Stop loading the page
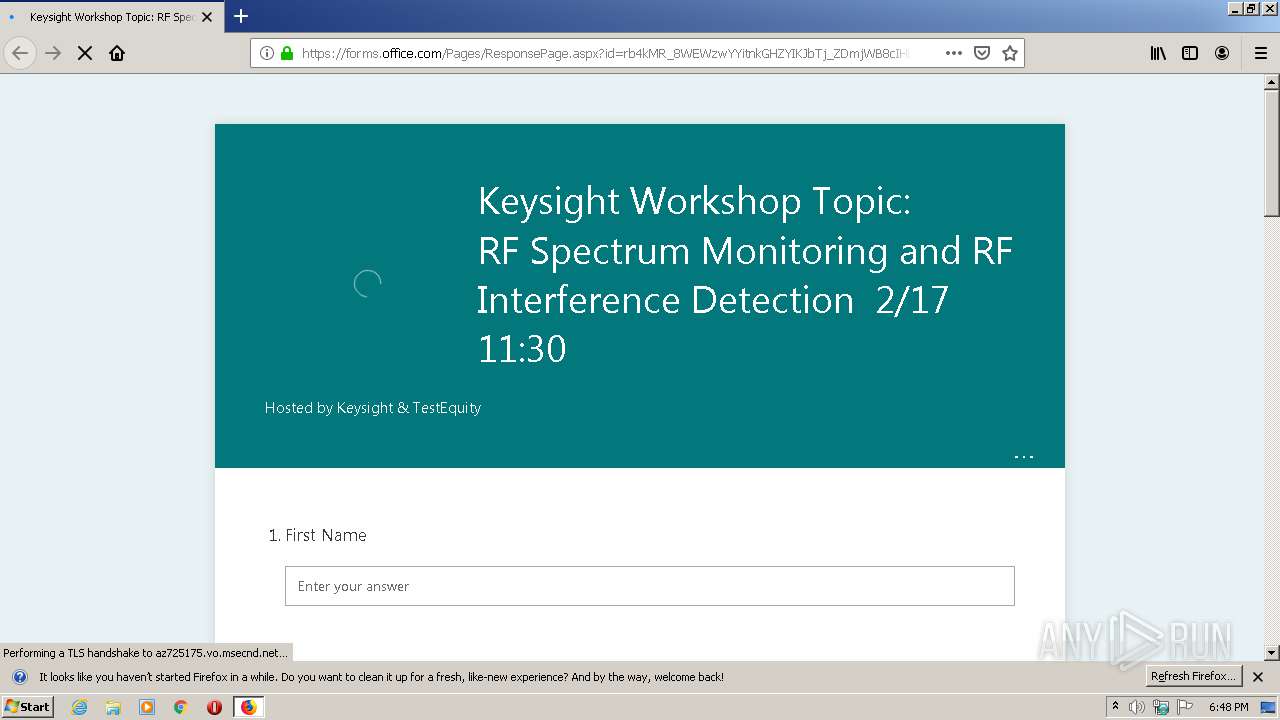This screenshot has width=1280, height=720. 85,53
